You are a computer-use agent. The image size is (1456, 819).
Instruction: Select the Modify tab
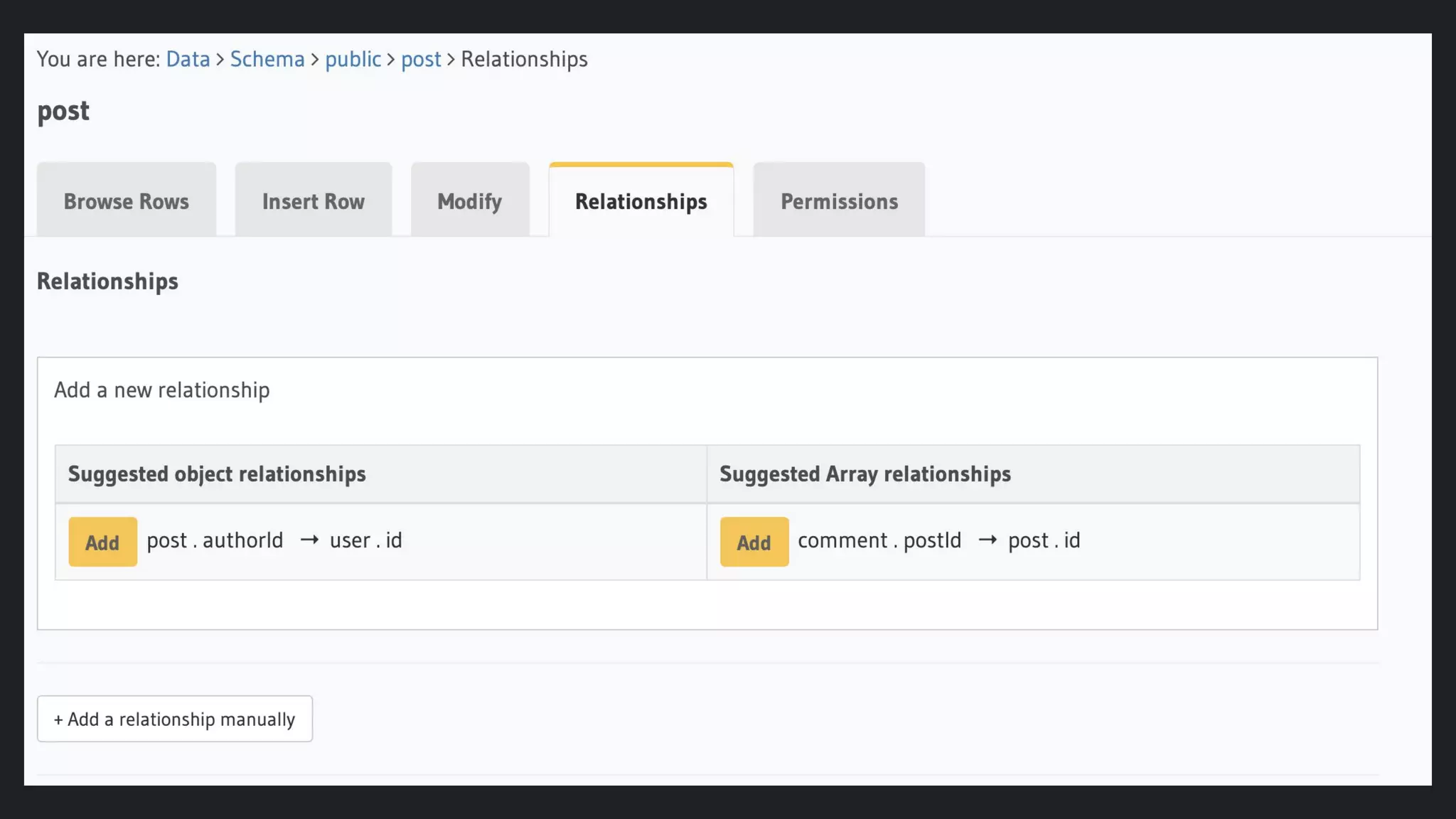(x=470, y=201)
